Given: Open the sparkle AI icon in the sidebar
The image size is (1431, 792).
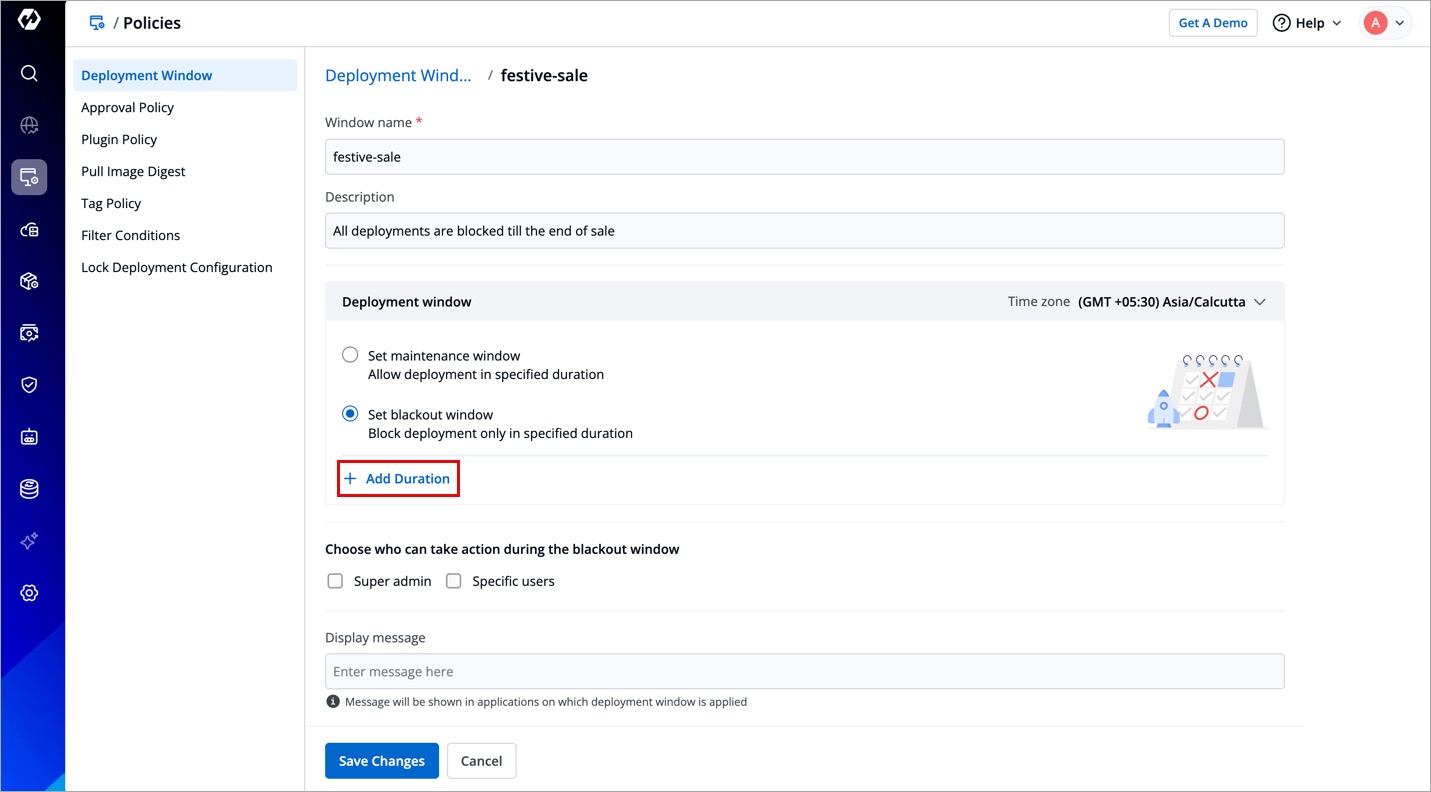Looking at the screenshot, I should (x=29, y=541).
